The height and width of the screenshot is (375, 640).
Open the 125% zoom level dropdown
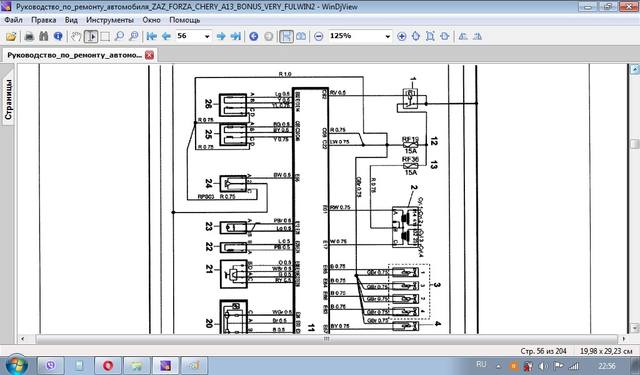point(387,36)
